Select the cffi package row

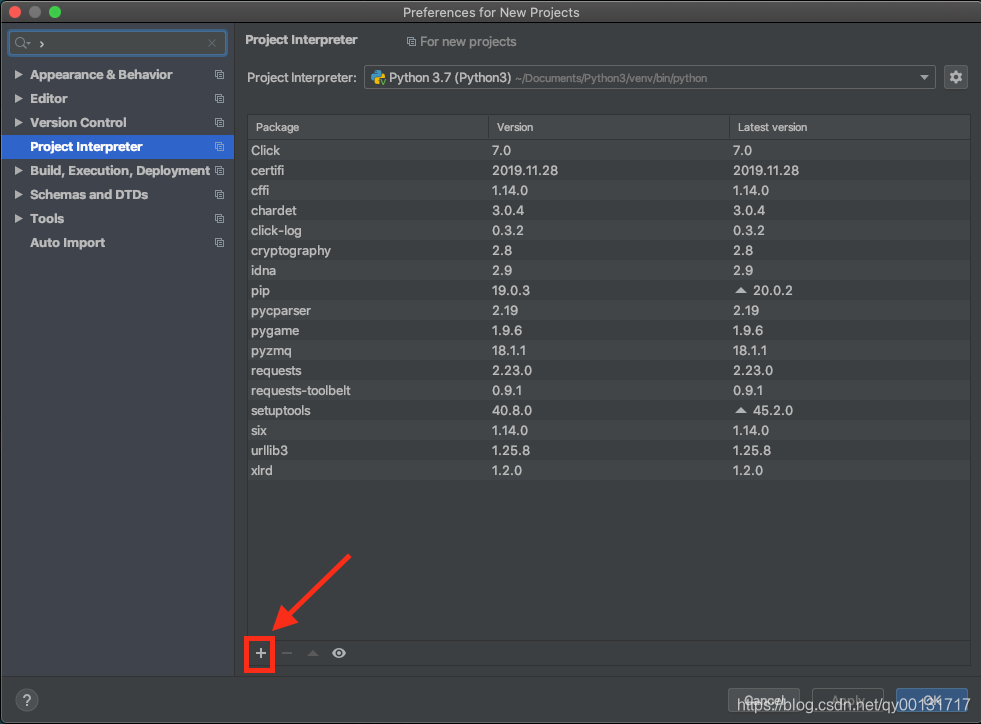(x=609, y=190)
